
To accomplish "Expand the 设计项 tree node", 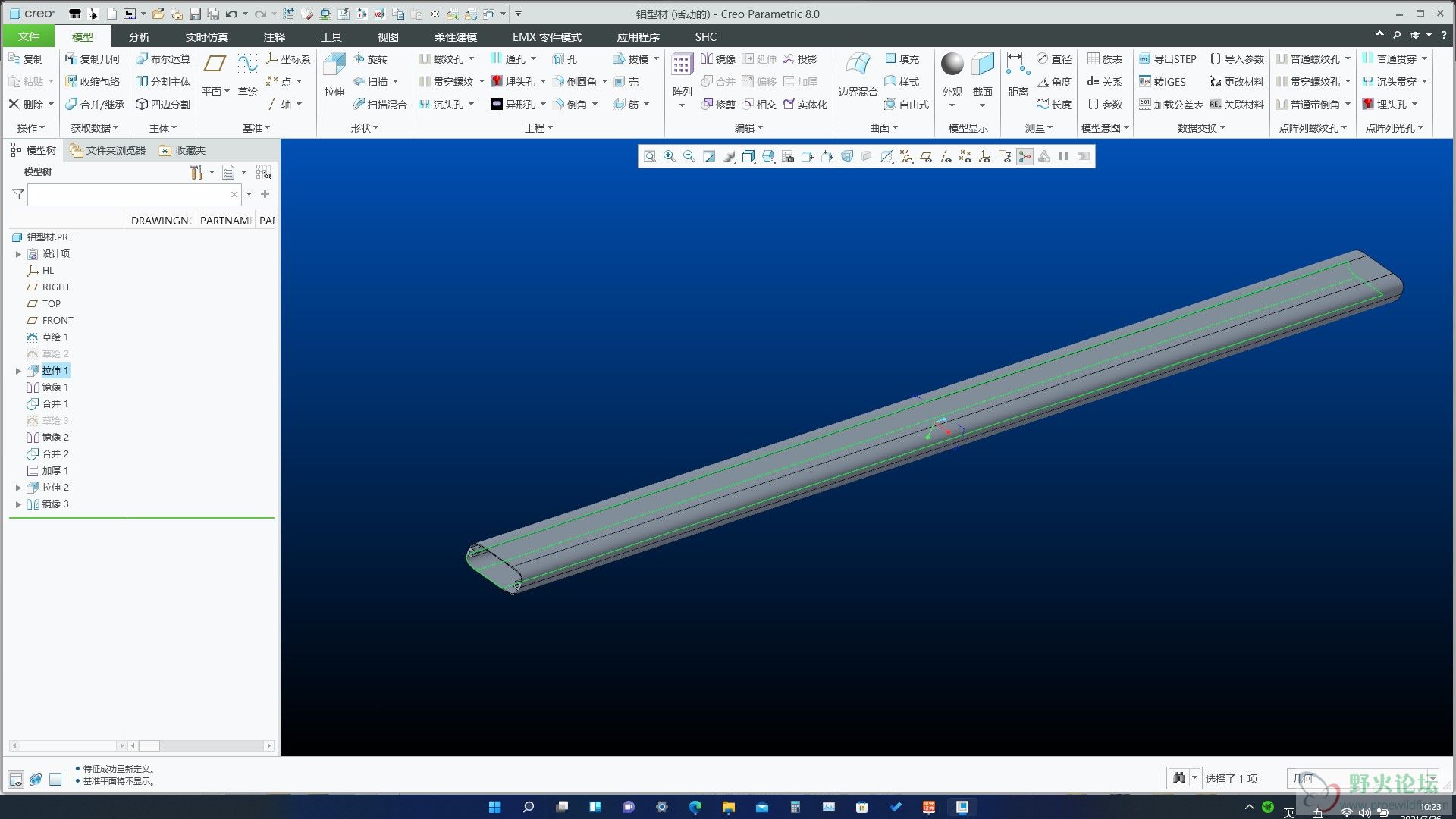I will click(x=18, y=254).
